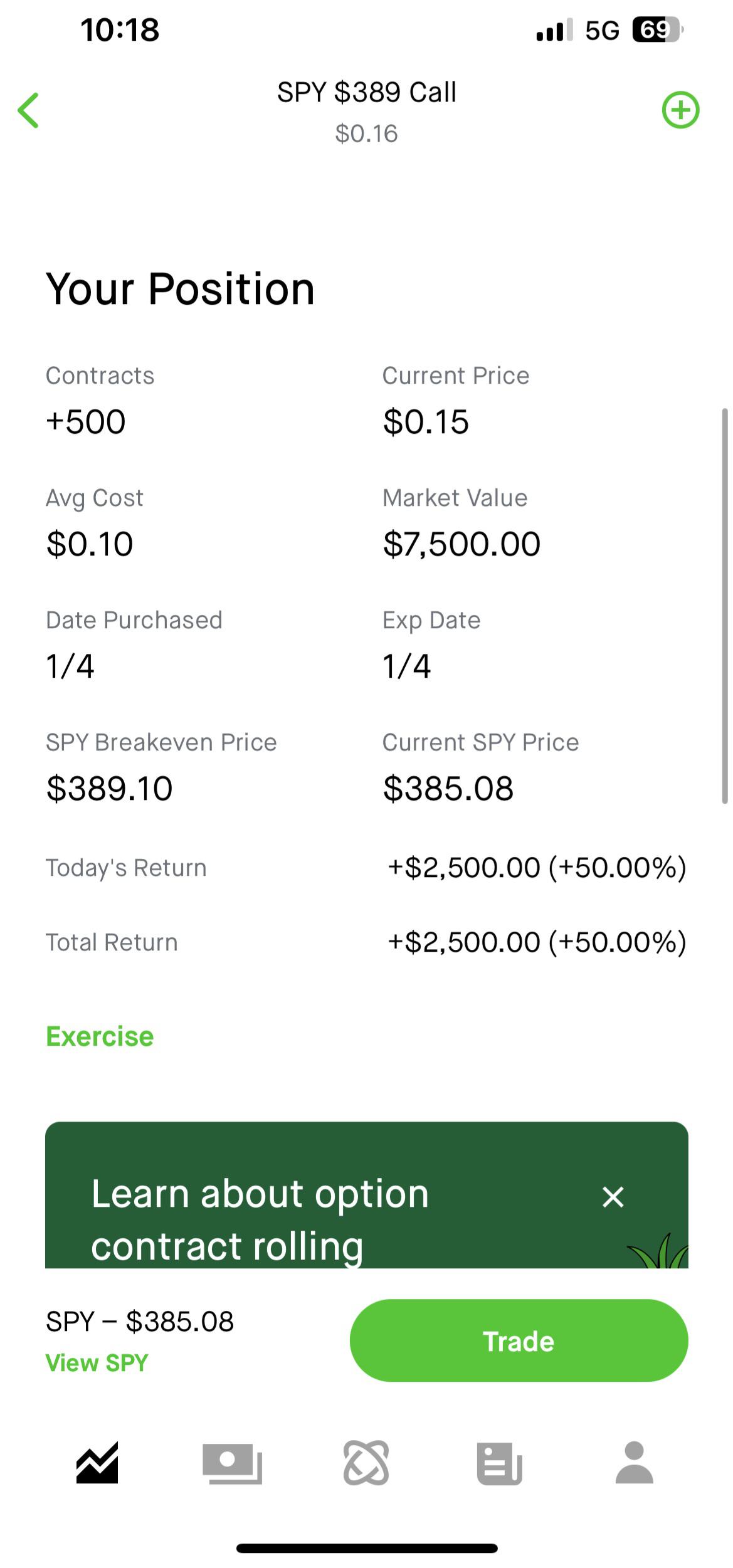This screenshot has height=1568, width=733.
Task: Tap the Exercise link
Action: coord(100,1036)
